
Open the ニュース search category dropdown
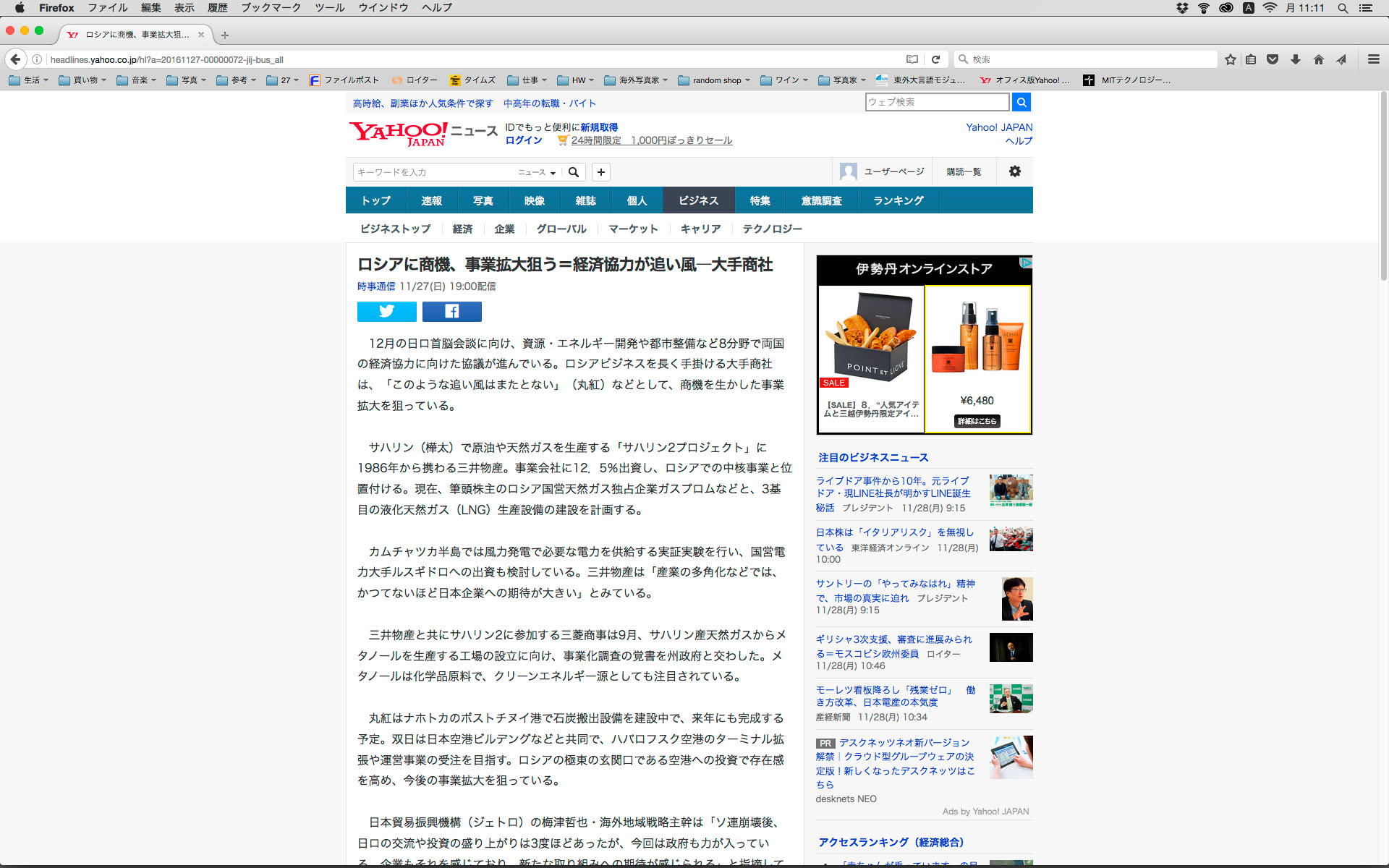pyautogui.click(x=536, y=172)
